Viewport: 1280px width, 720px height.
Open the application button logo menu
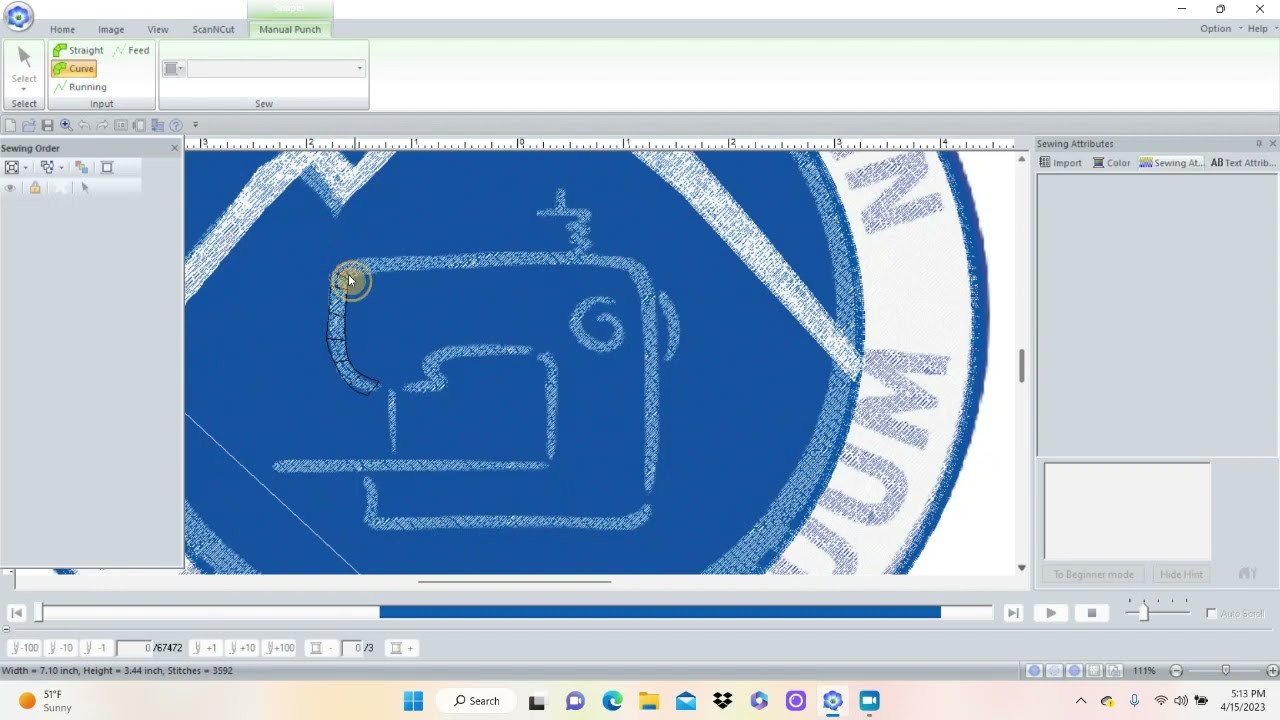point(18,15)
